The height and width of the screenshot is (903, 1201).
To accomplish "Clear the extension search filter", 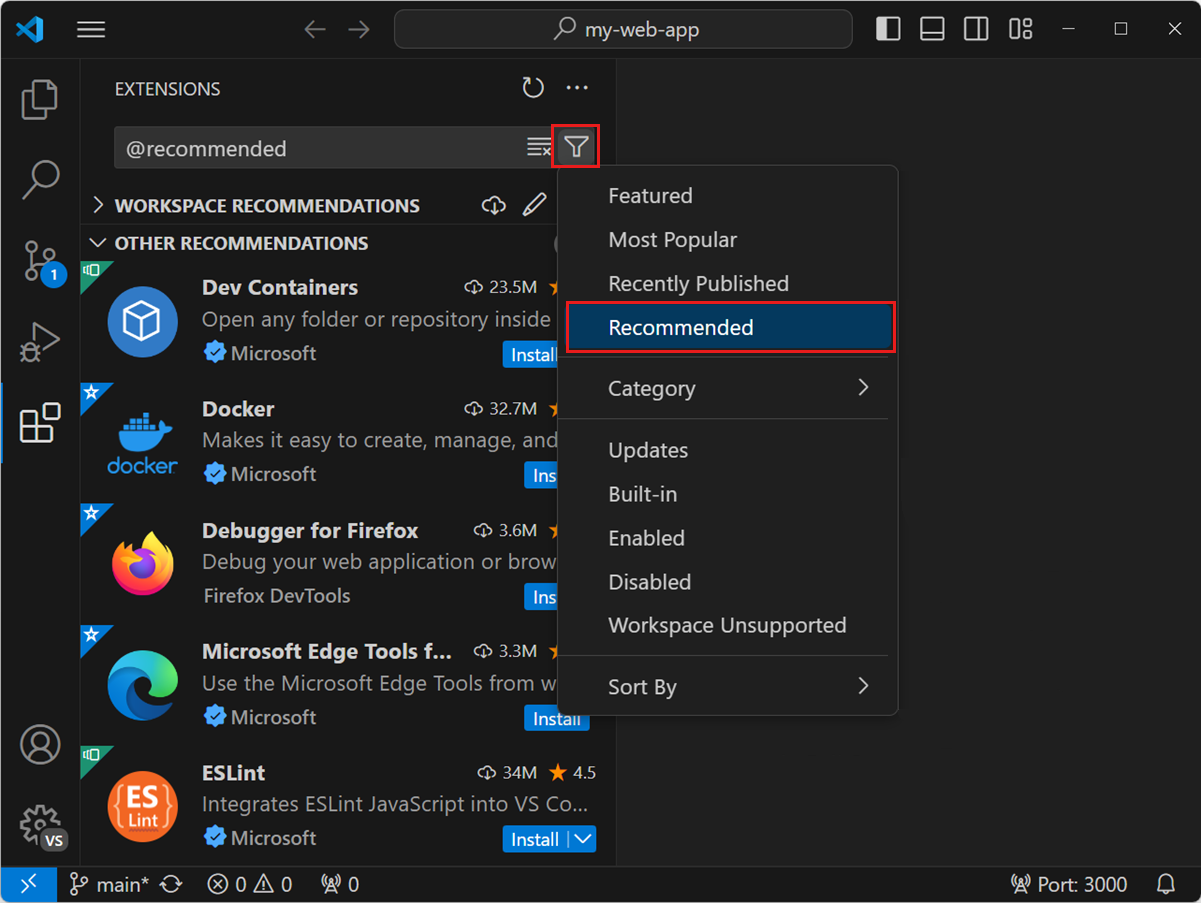I will tap(539, 146).
